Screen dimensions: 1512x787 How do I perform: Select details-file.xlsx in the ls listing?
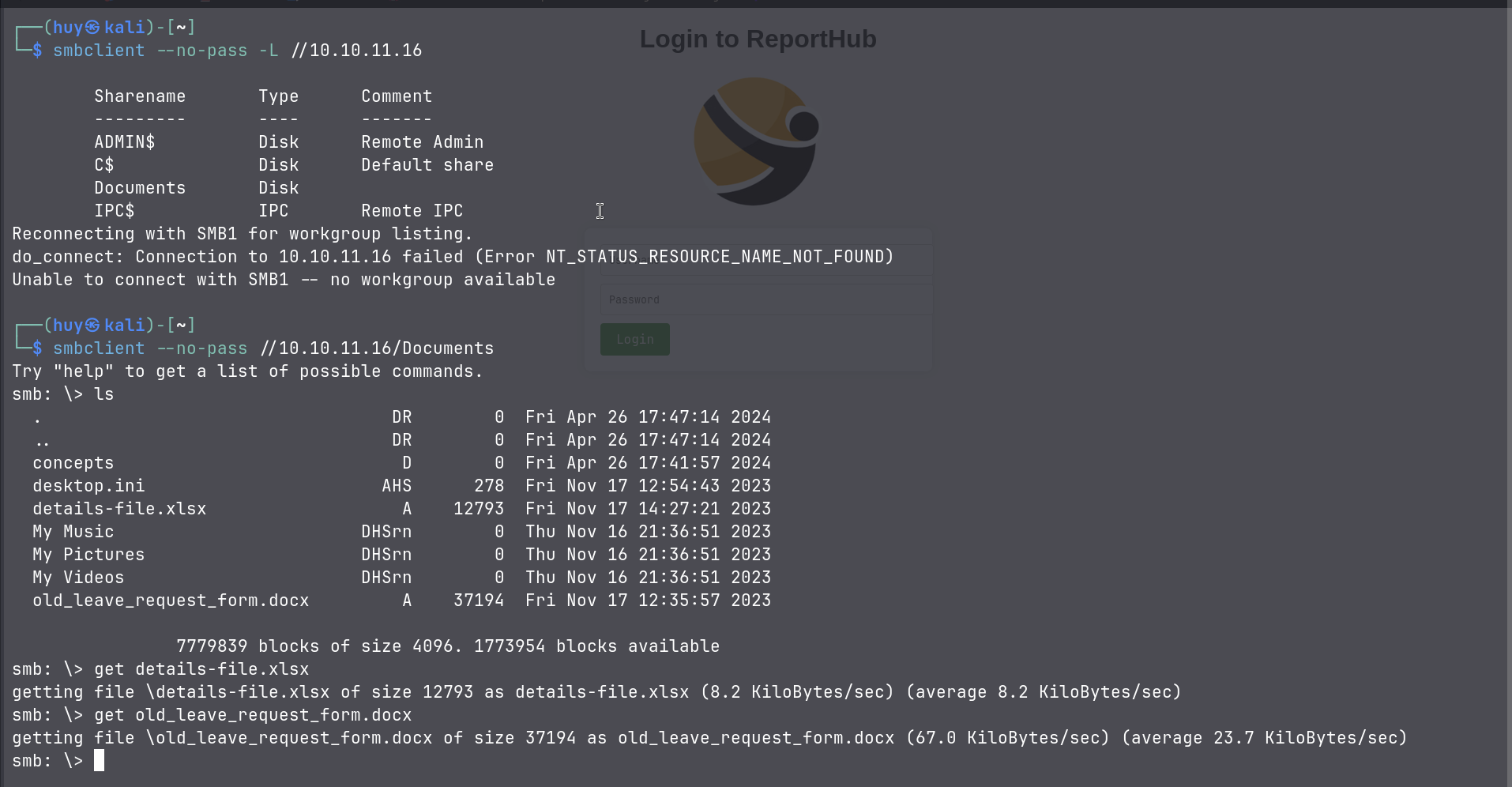(119, 509)
